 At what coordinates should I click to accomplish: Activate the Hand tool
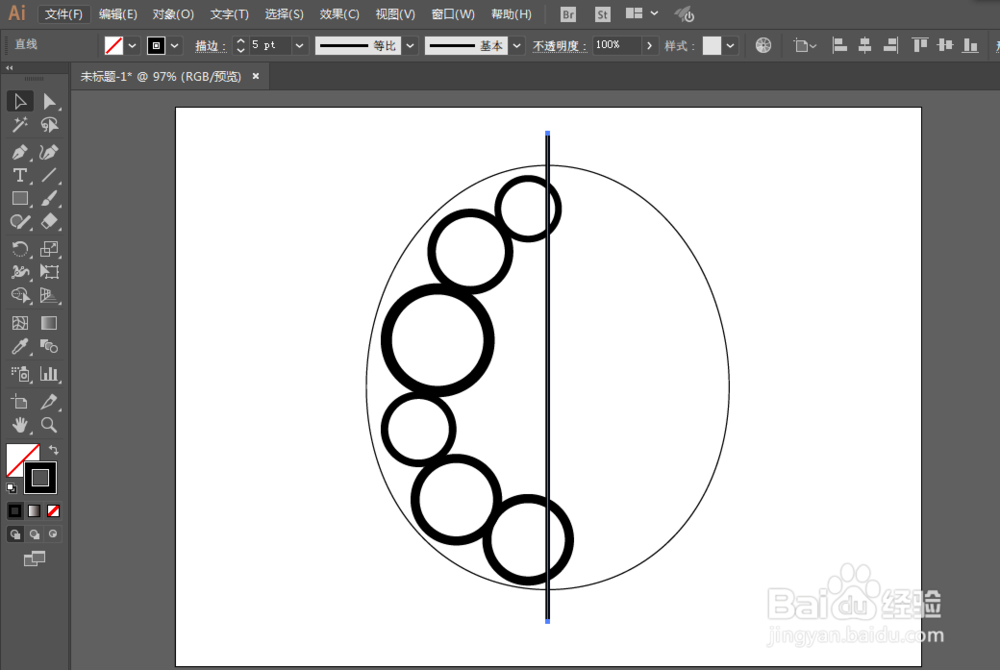pyautogui.click(x=20, y=424)
